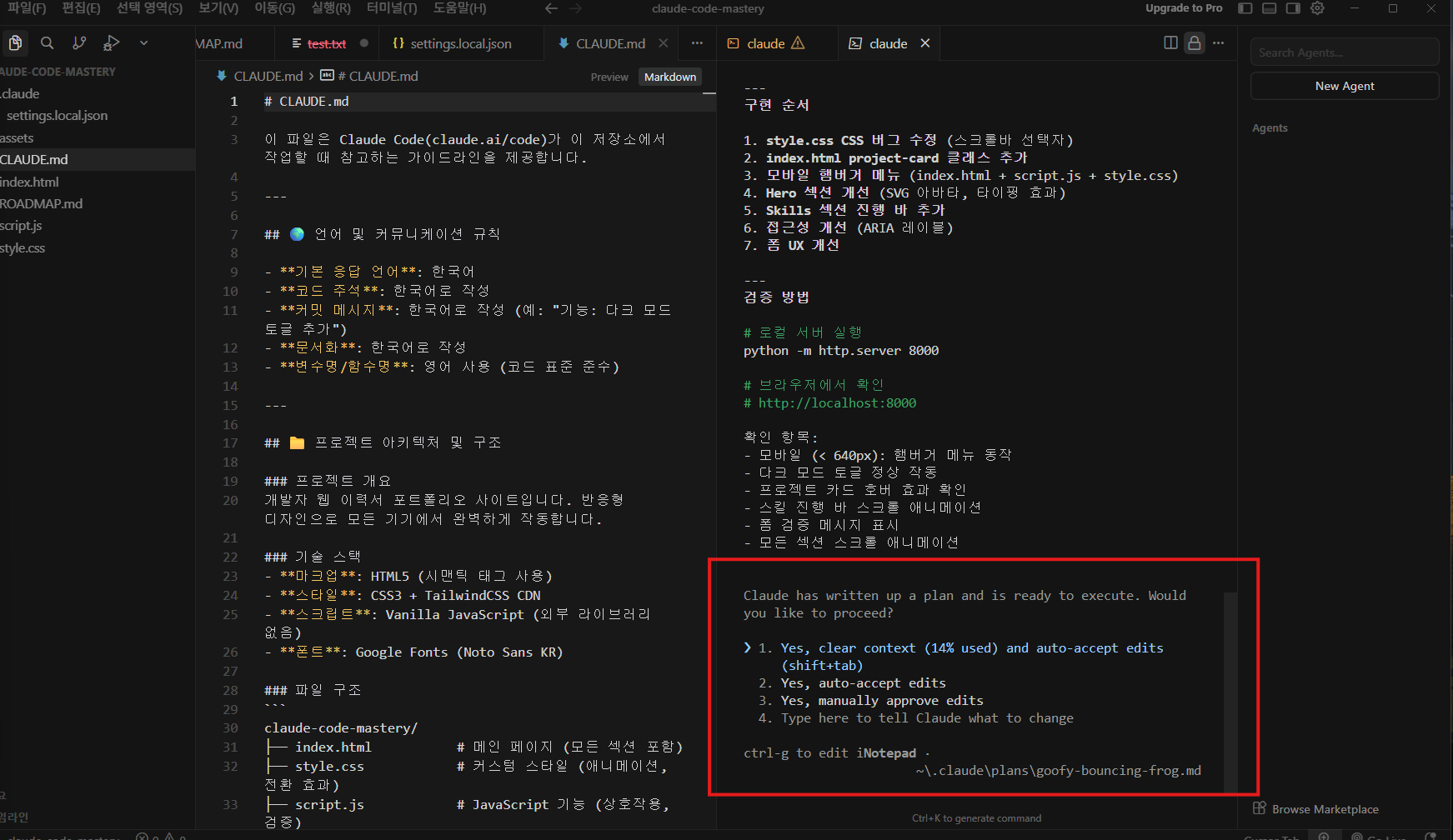Click the terminal vertical scrollbar
Screen dimensions: 1453x840
tap(1230, 692)
